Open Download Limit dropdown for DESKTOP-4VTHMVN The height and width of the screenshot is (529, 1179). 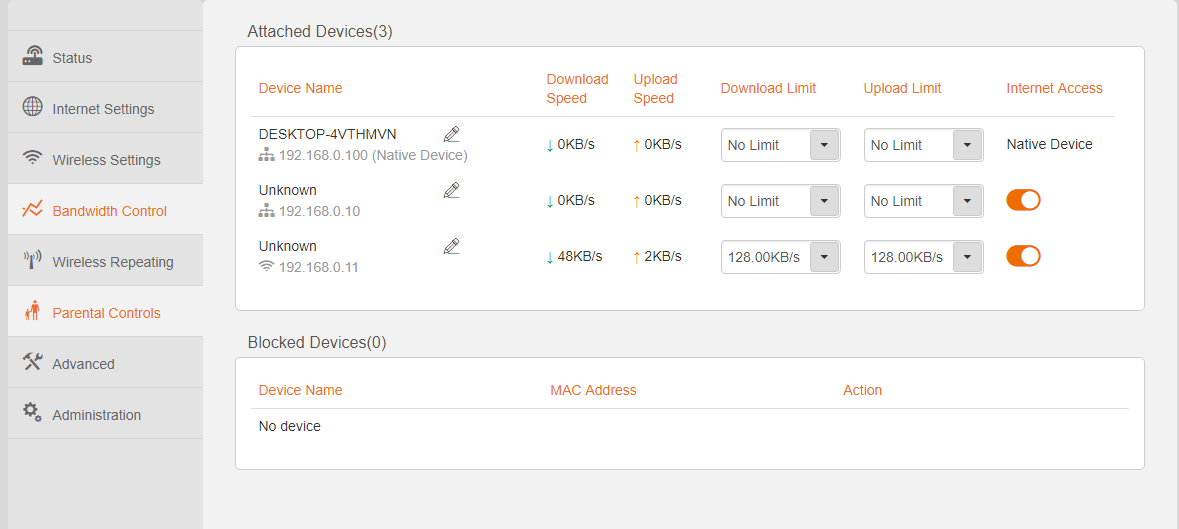pos(824,145)
